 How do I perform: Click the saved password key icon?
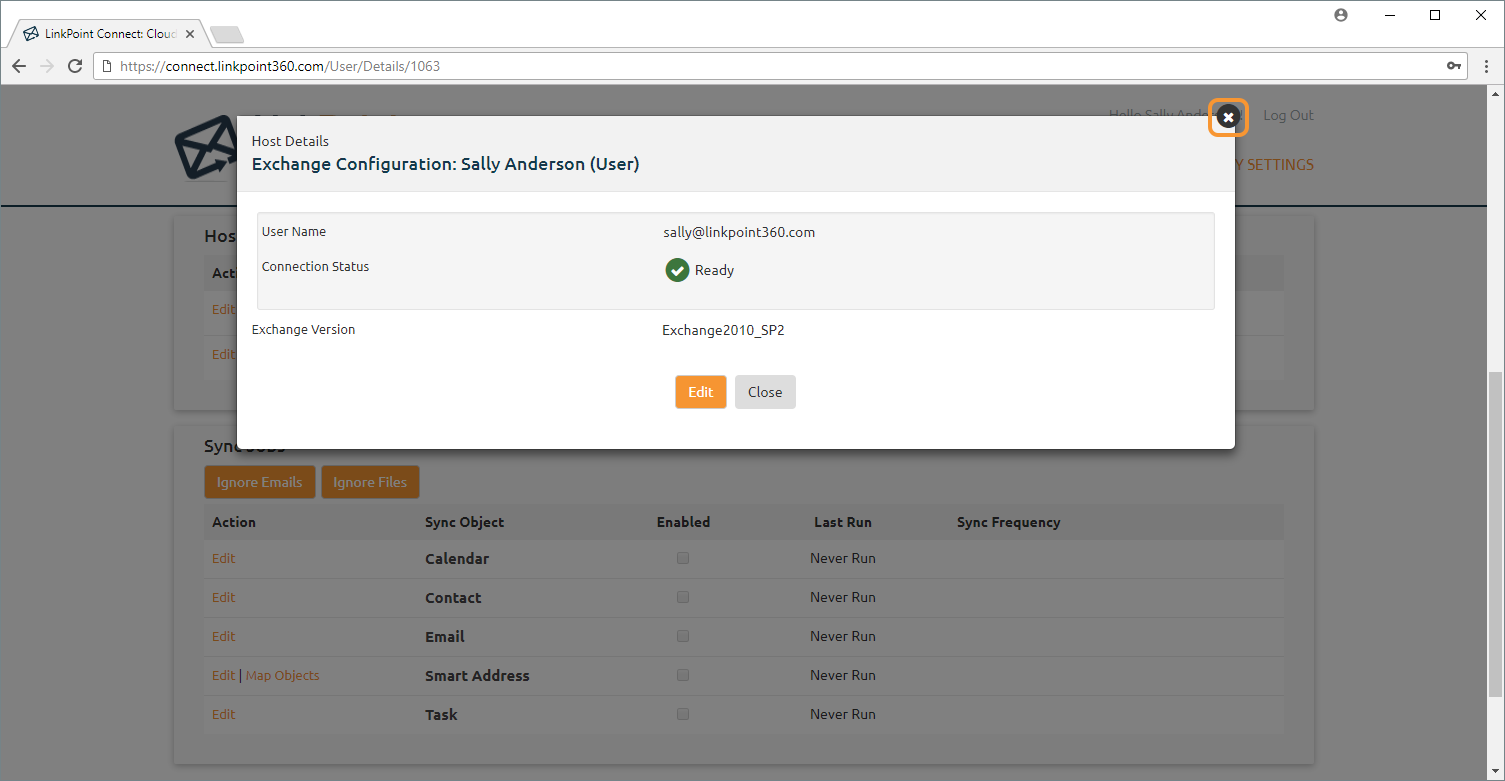[x=1453, y=66]
